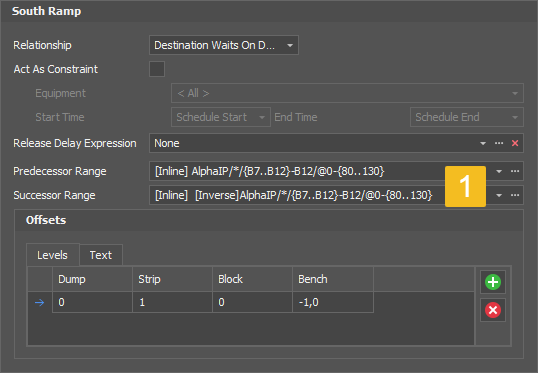The width and height of the screenshot is (538, 373).
Task: Open the Equipment All dropdown
Action: 347,93
